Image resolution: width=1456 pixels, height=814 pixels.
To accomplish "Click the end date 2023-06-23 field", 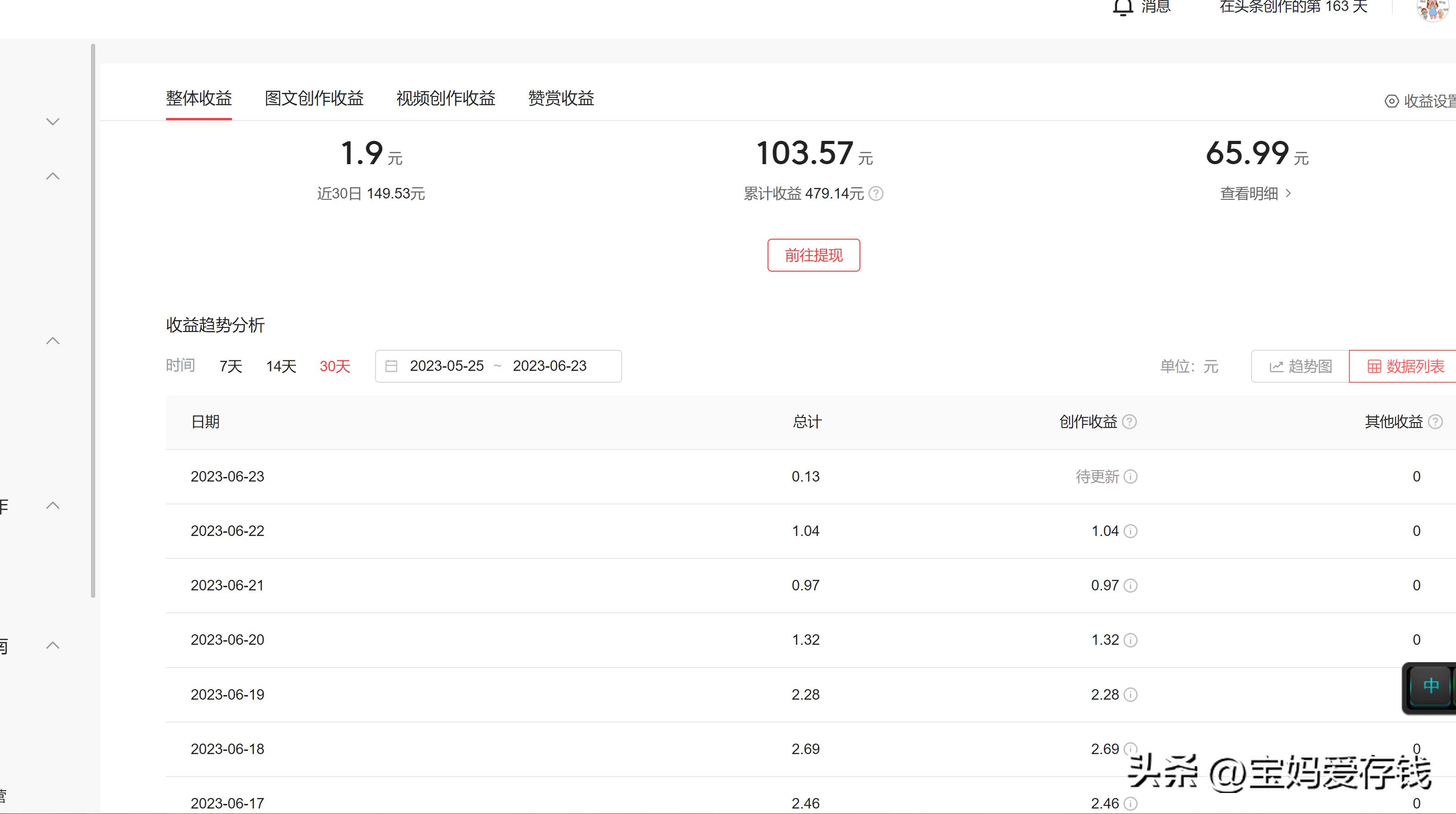I will [x=549, y=367].
